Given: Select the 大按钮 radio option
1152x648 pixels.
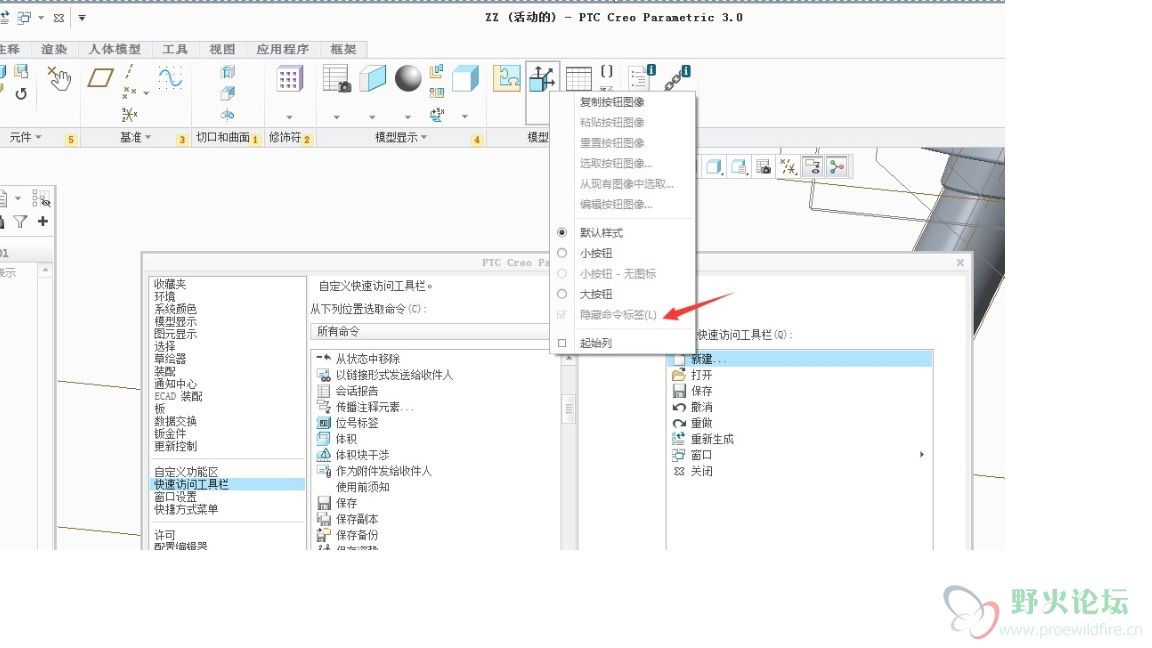Looking at the screenshot, I should coord(562,294).
